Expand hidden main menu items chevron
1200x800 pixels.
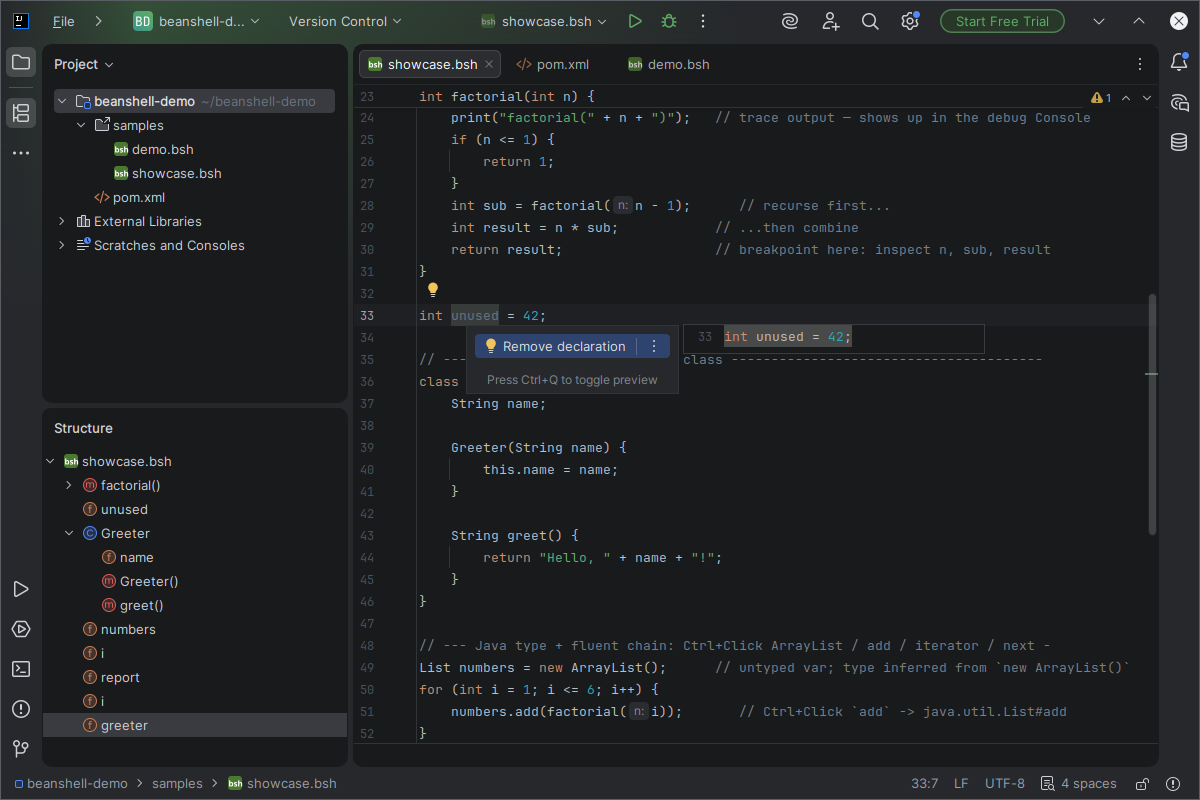[98, 21]
